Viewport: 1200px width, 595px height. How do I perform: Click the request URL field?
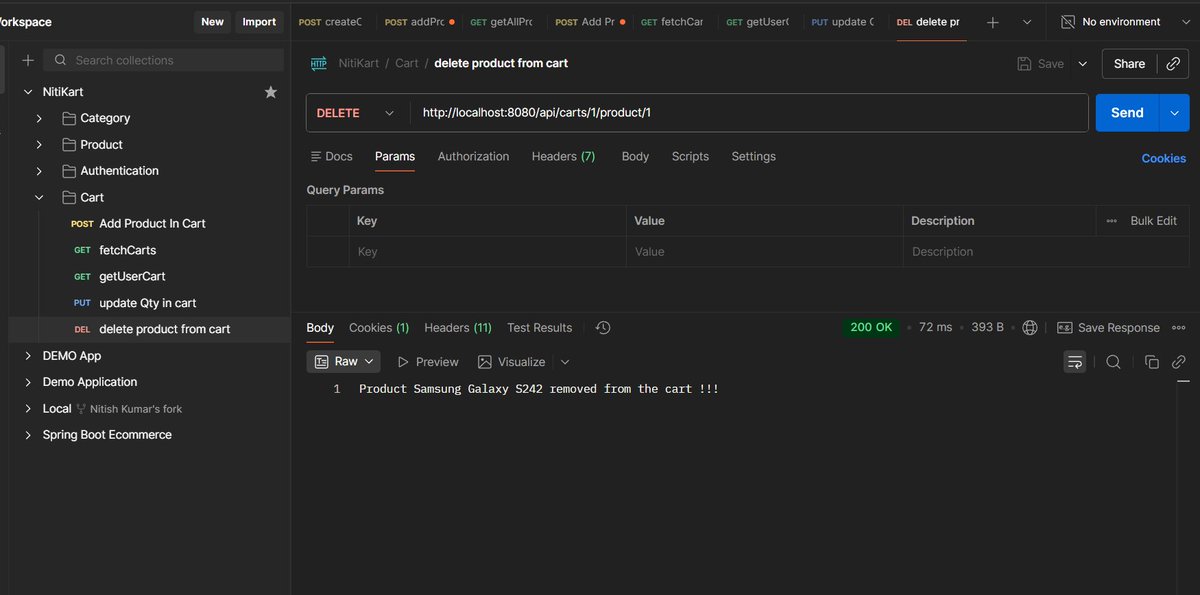coord(748,113)
